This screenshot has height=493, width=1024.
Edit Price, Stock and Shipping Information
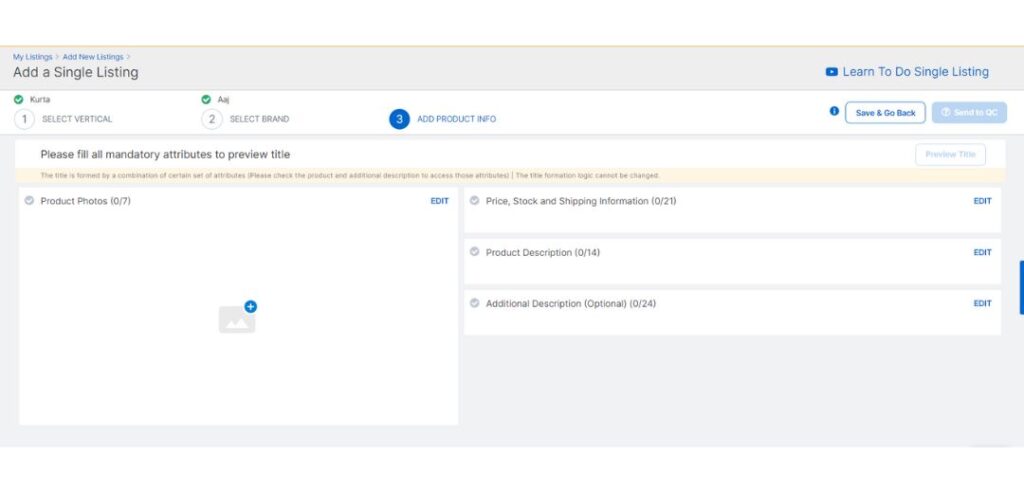[982, 201]
